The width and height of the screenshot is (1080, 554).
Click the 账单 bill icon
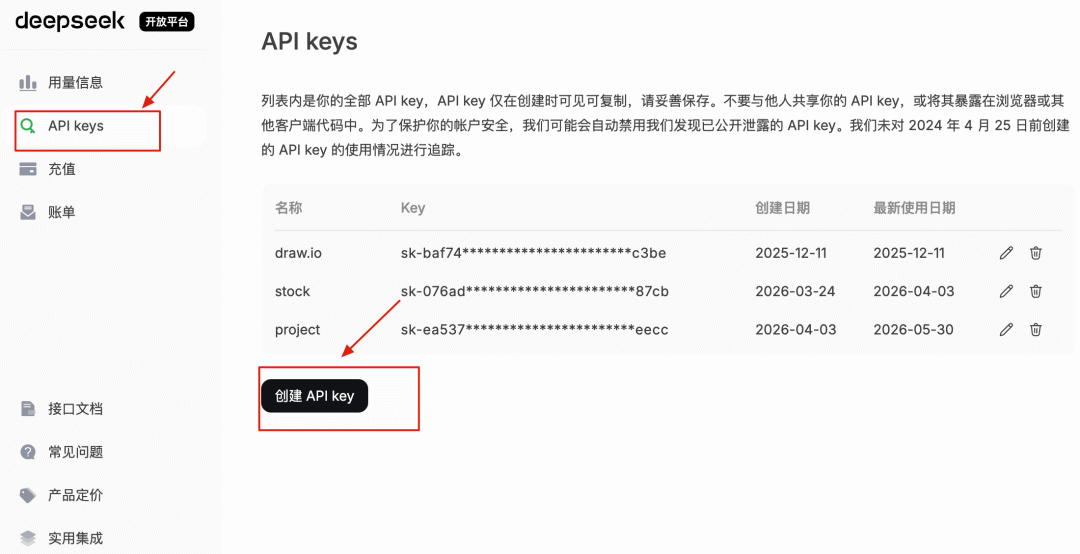click(28, 212)
